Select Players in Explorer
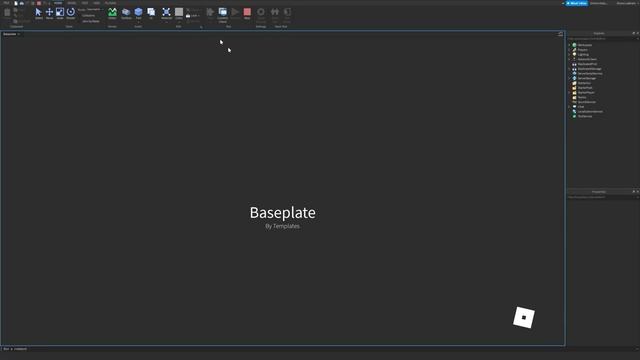Viewport: 640px width, 360px height. pos(582,50)
